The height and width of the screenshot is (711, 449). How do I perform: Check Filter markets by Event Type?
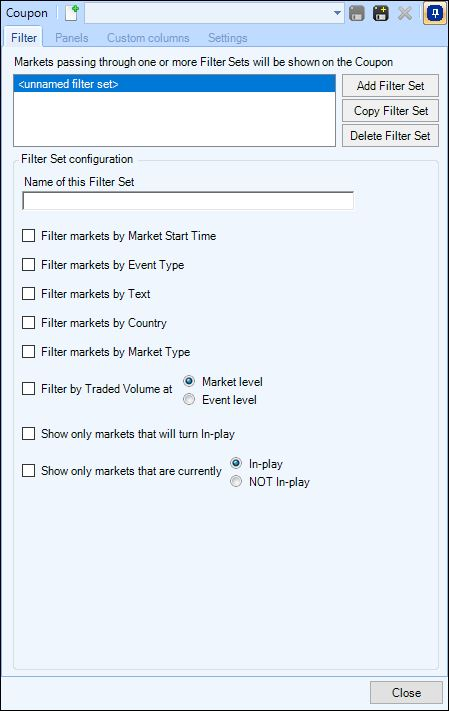pos(29,265)
